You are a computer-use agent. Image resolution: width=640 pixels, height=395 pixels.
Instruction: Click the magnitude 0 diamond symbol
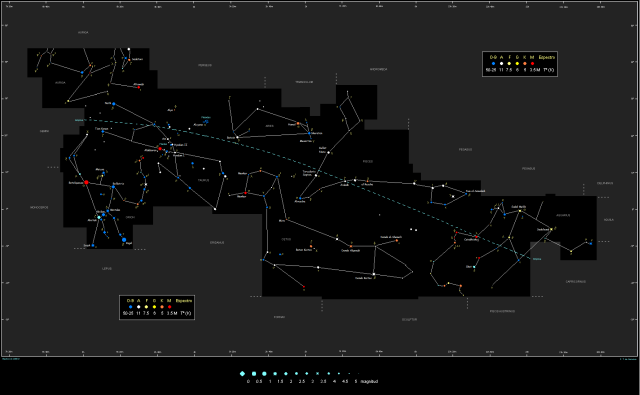pyautogui.click(x=242, y=373)
